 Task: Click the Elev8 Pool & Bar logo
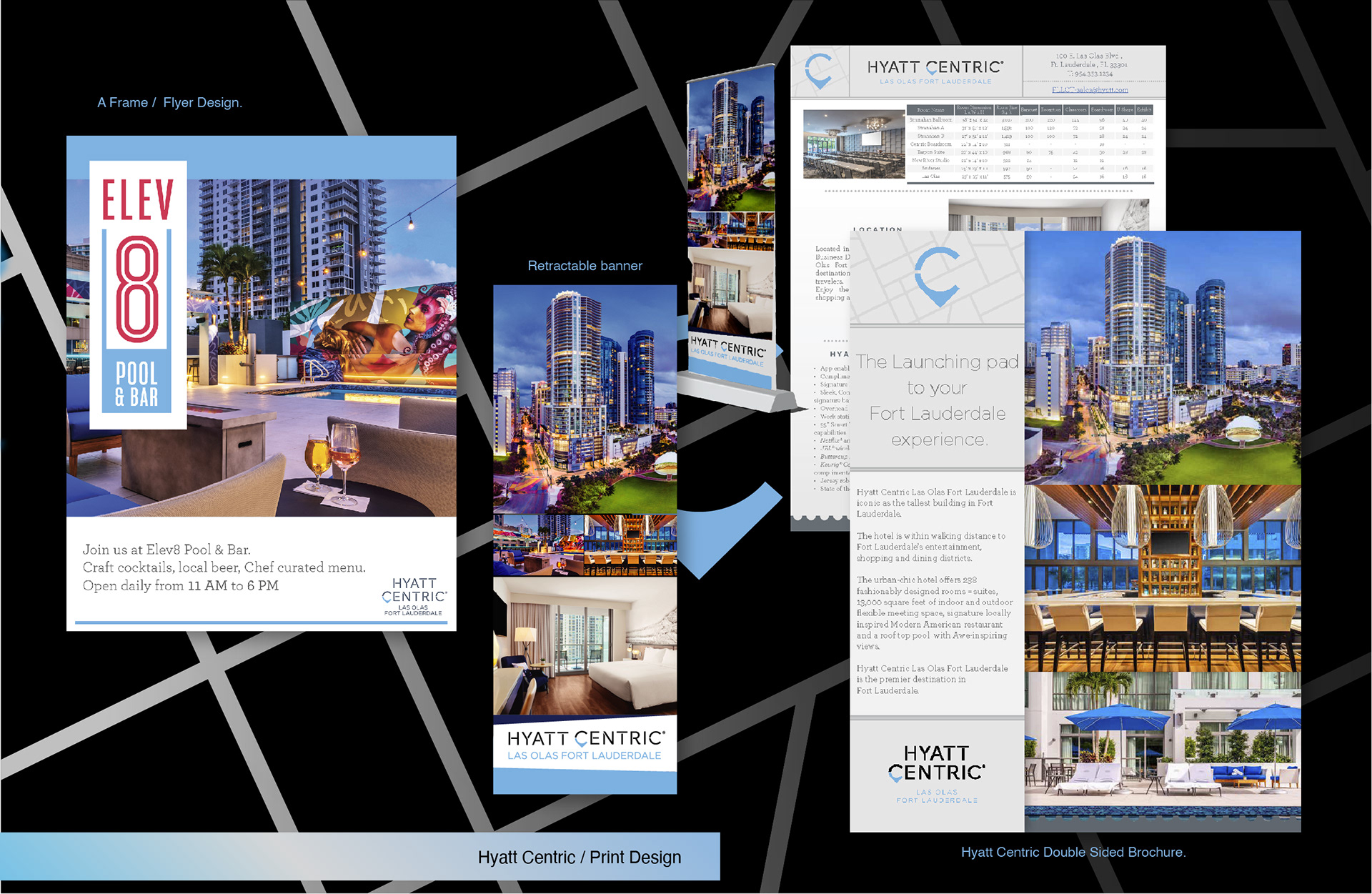click(x=138, y=294)
